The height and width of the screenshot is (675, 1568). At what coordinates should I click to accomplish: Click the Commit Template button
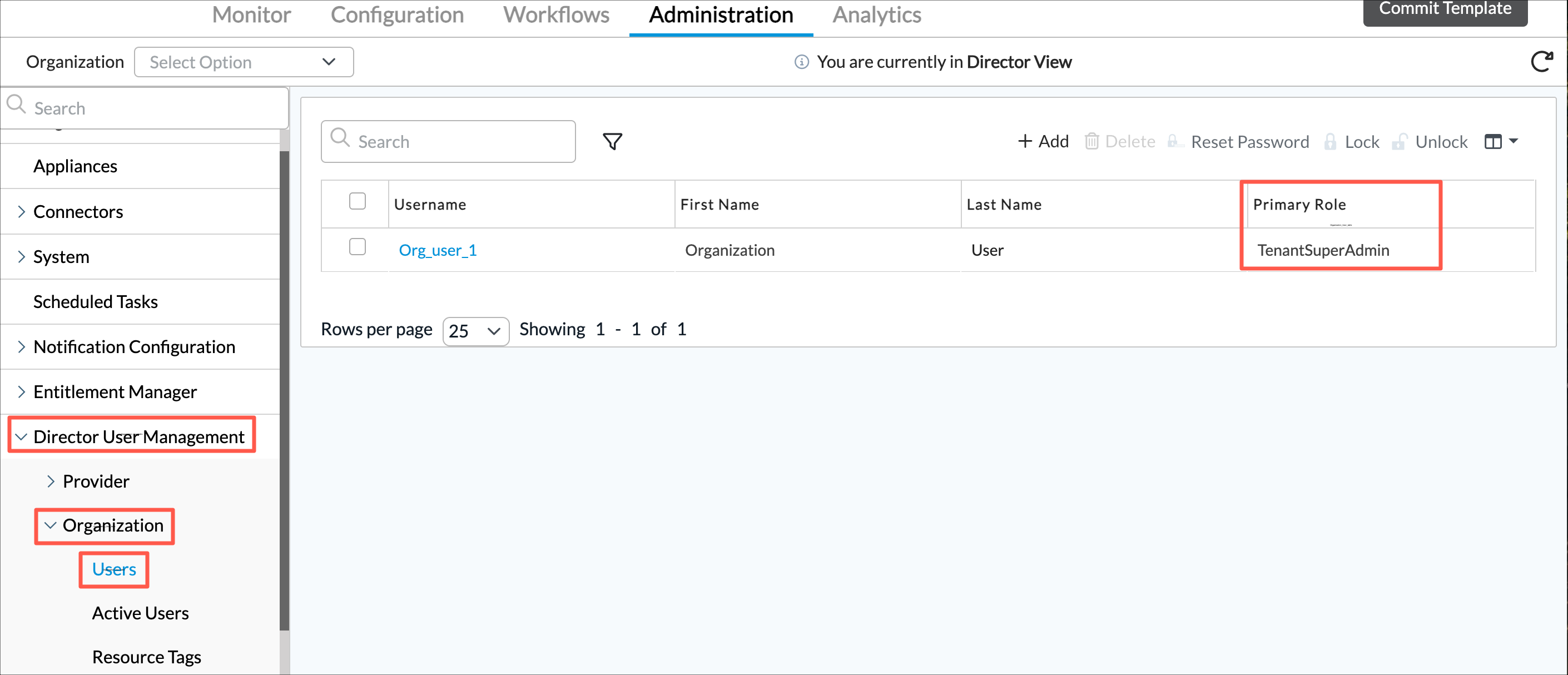point(1445,10)
